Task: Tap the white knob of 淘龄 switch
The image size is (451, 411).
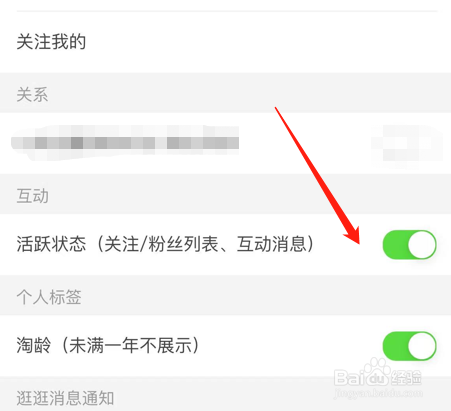Action: pos(422,346)
